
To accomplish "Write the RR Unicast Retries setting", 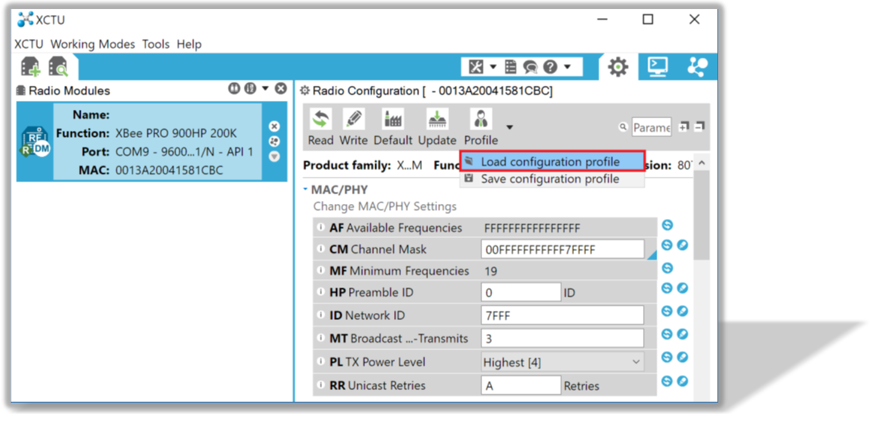I will point(683,381).
